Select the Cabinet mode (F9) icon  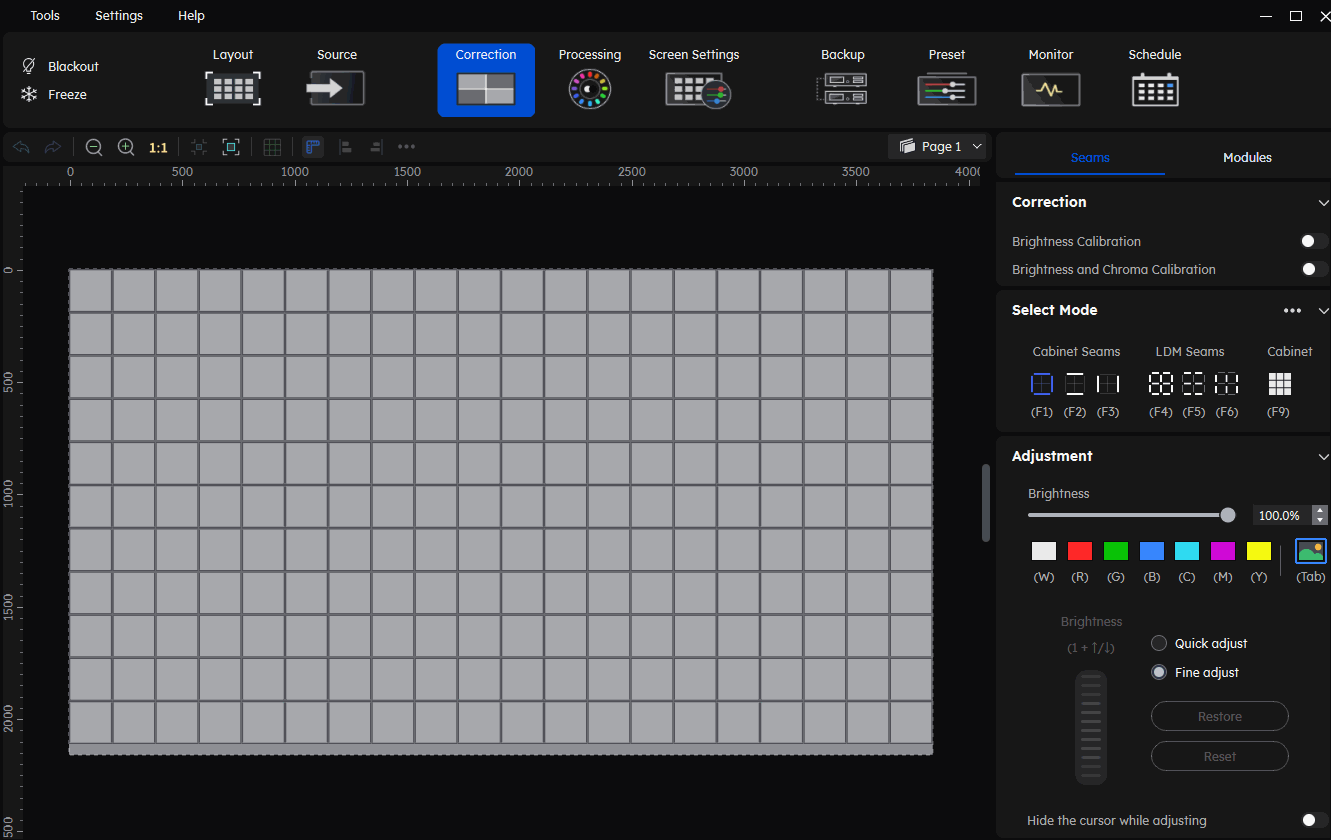[x=1279, y=384]
